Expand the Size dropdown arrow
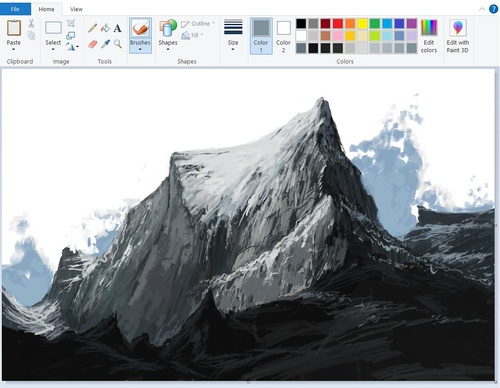500x388 pixels. [x=233, y=49]
